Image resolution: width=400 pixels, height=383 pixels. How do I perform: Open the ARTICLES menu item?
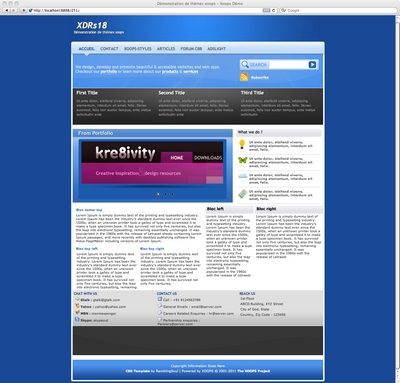166,49
